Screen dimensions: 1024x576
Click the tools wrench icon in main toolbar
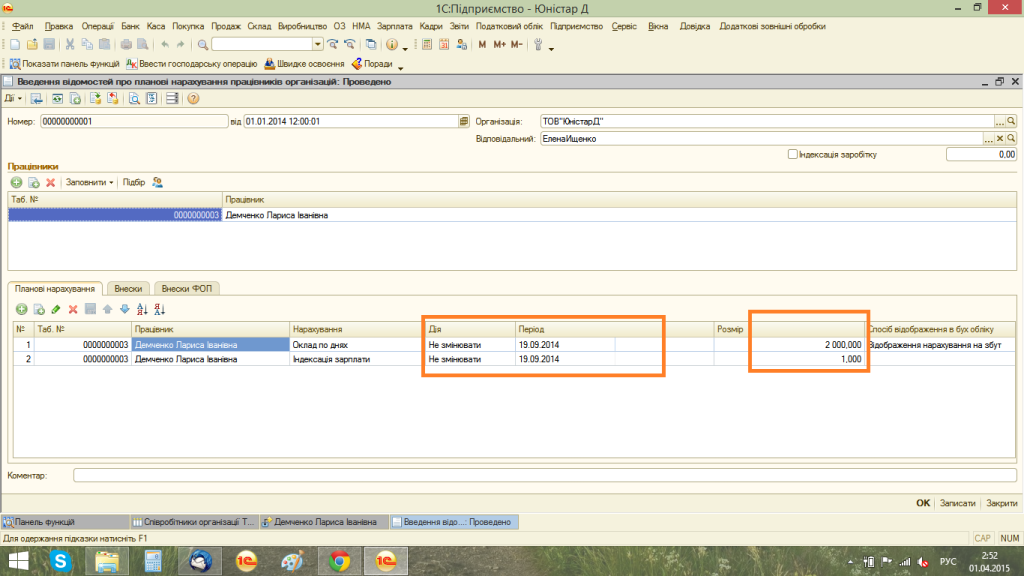[x=538, y=44]
